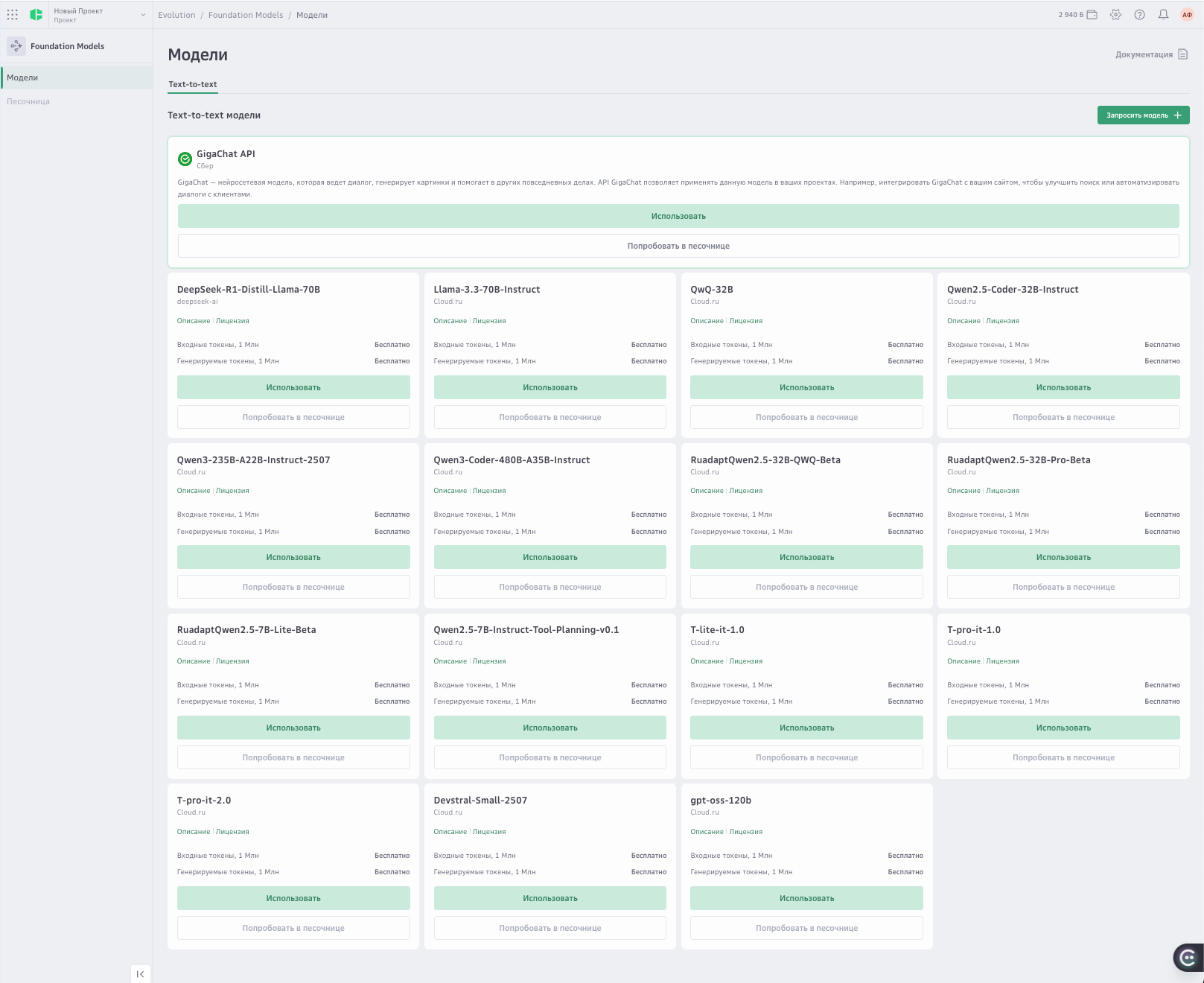
Task: Try Llama-3.3-70B-Instruct in песочница
Action: point(550,417)
